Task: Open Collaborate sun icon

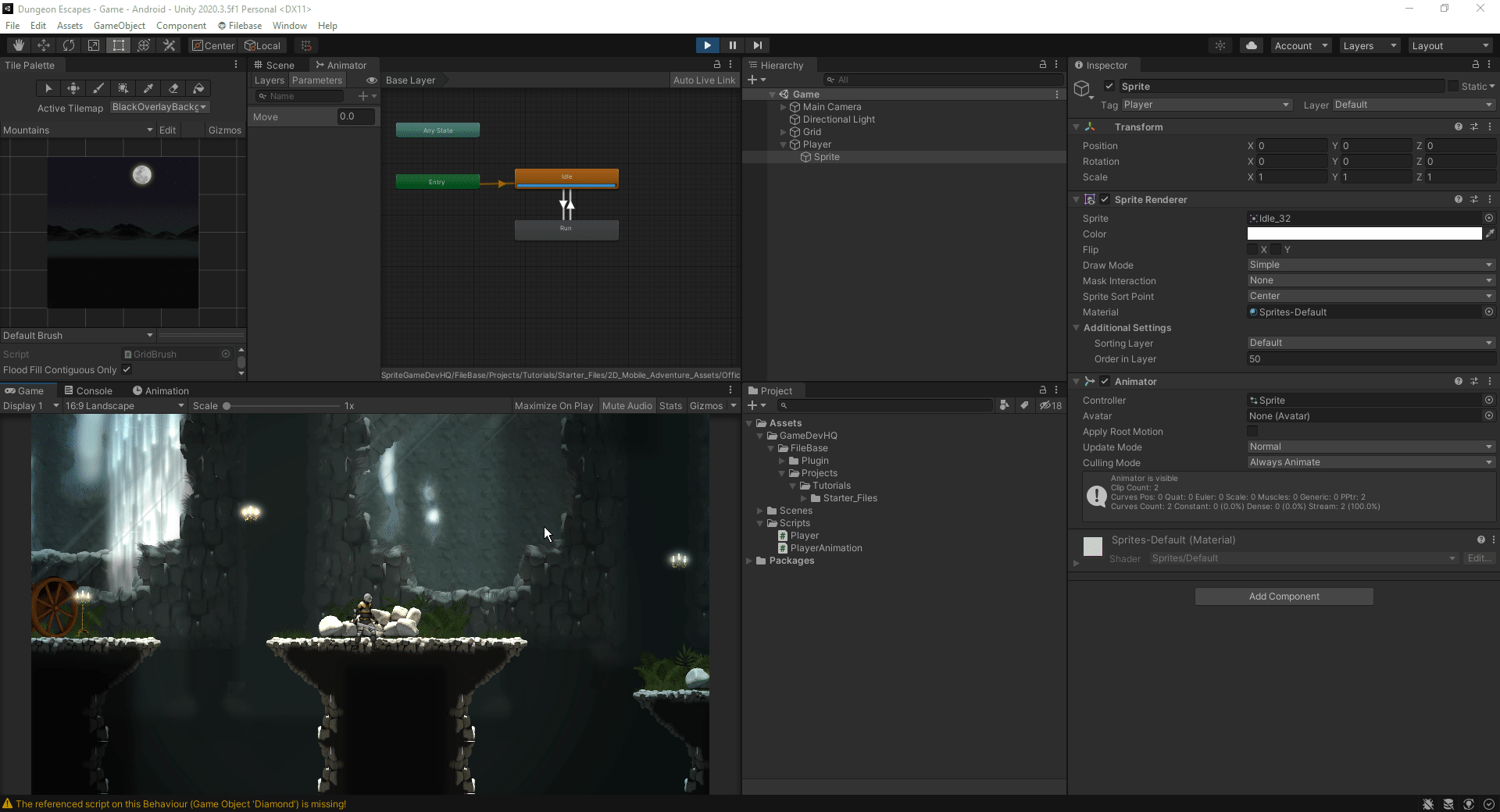Action: 1220,45
